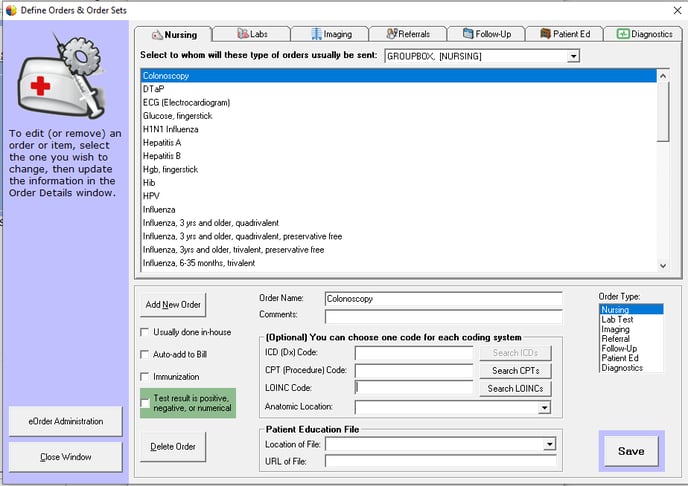Open the GROUPBOX [NURSING] recipient dropdown
The height and width of the screenshot is (486, 688).
(x=573, y=57)
